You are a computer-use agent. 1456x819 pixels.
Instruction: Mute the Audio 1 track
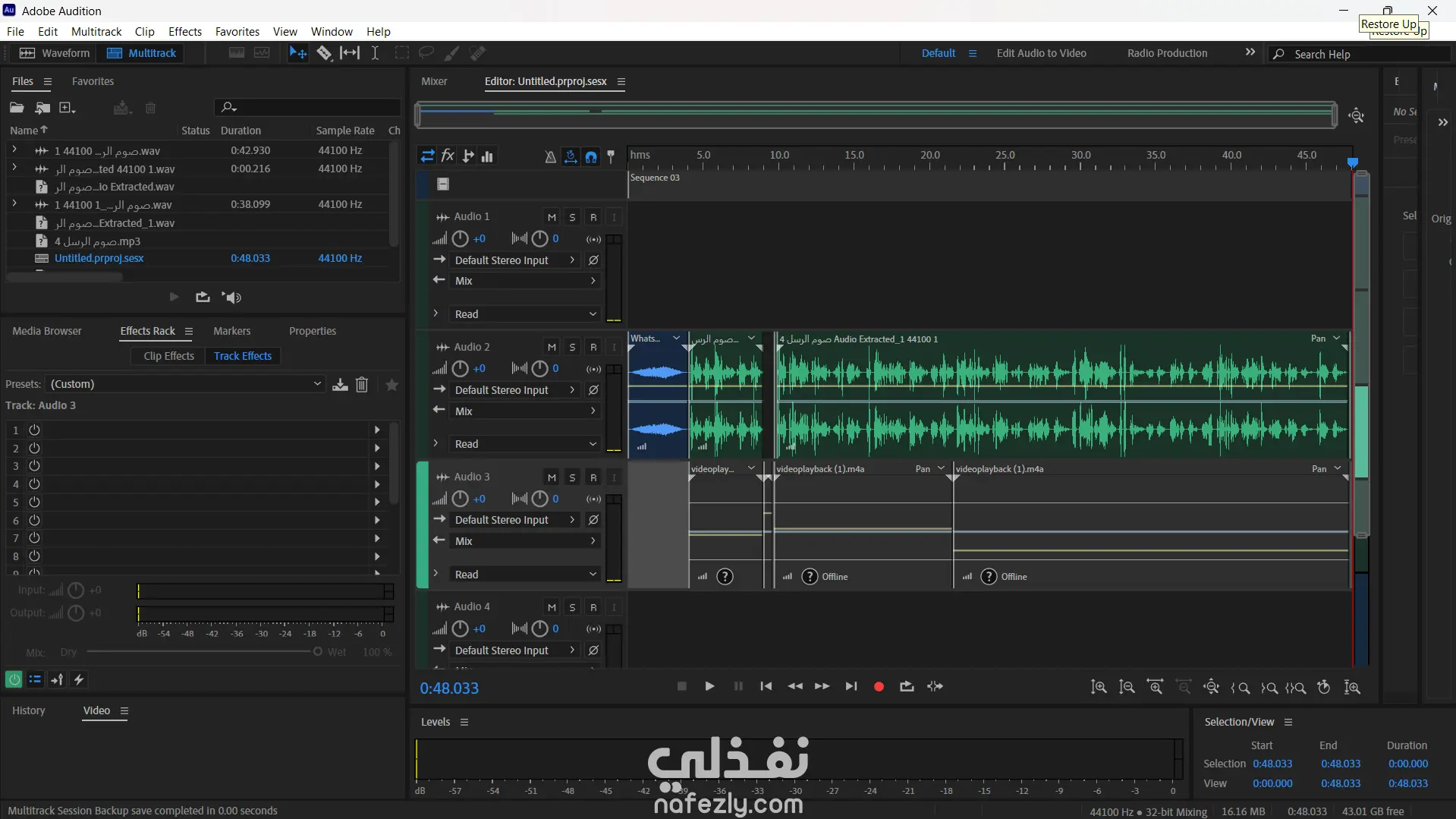pyautogui.click(x=552, y=217)
